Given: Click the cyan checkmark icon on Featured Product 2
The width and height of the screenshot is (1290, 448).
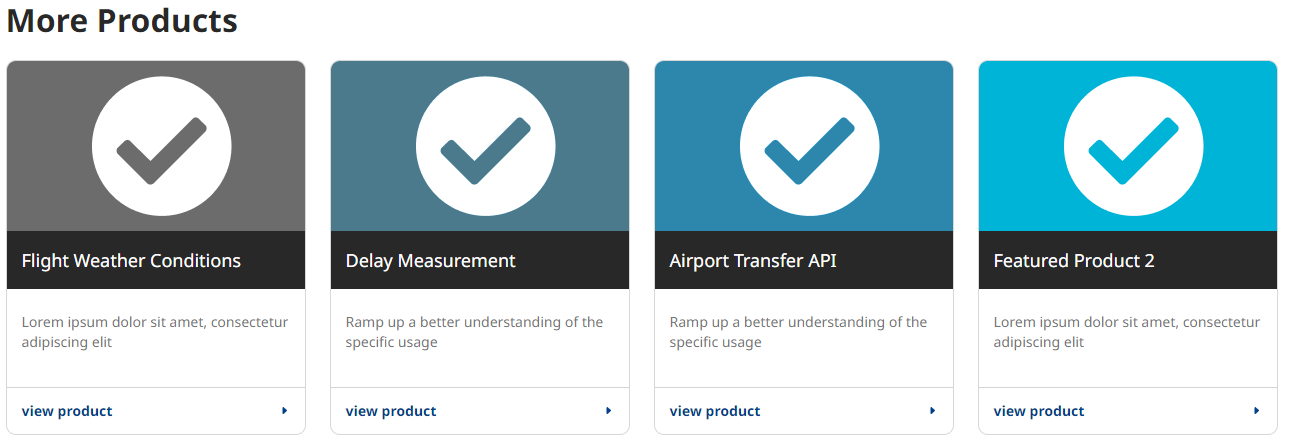Looking at the screenshot, I should pos(1134,146).
